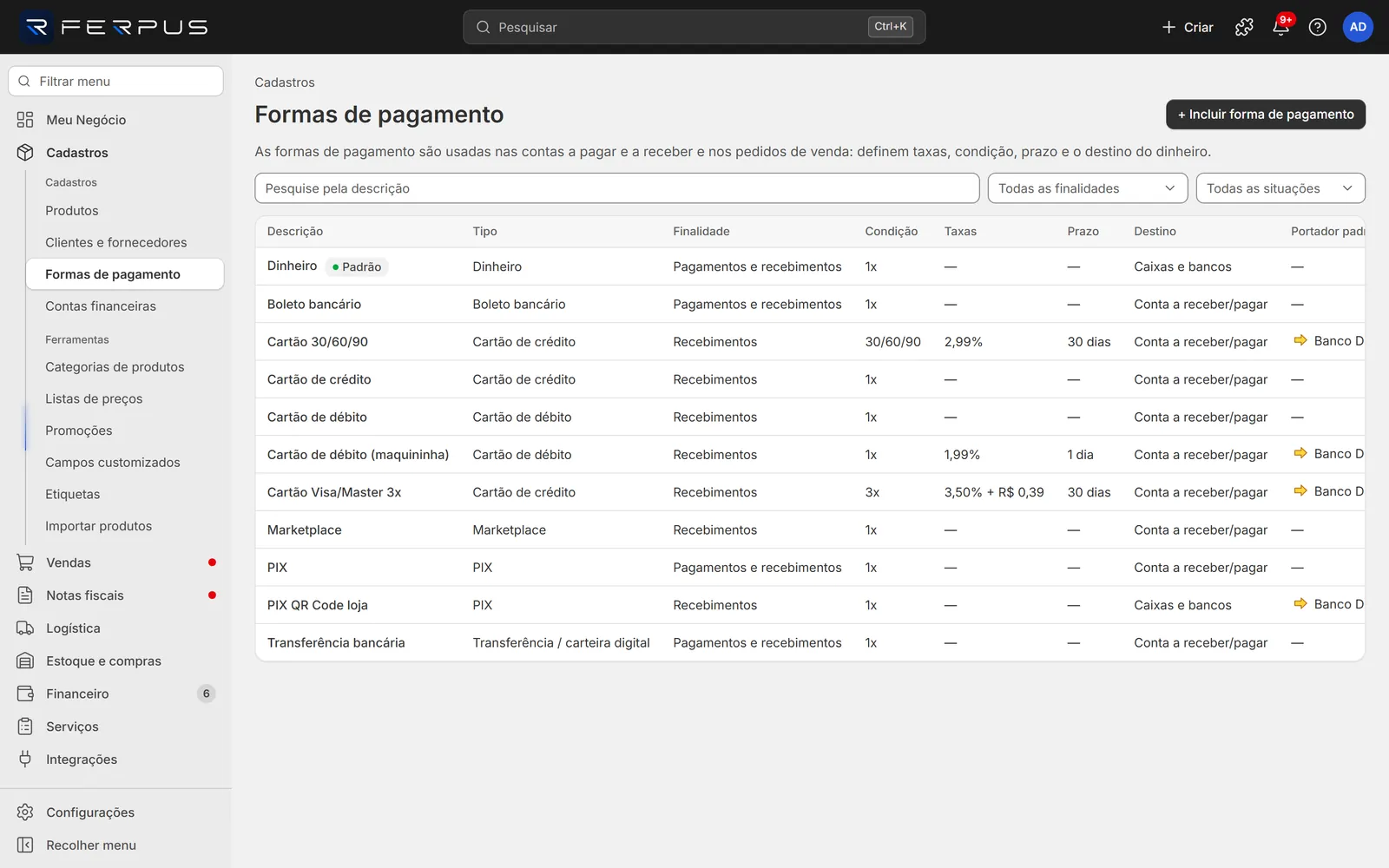Screen dimensions: 1389x868
Task: Click the Logística truck icon
Action: pyautogui.click(x=25, y=628)
